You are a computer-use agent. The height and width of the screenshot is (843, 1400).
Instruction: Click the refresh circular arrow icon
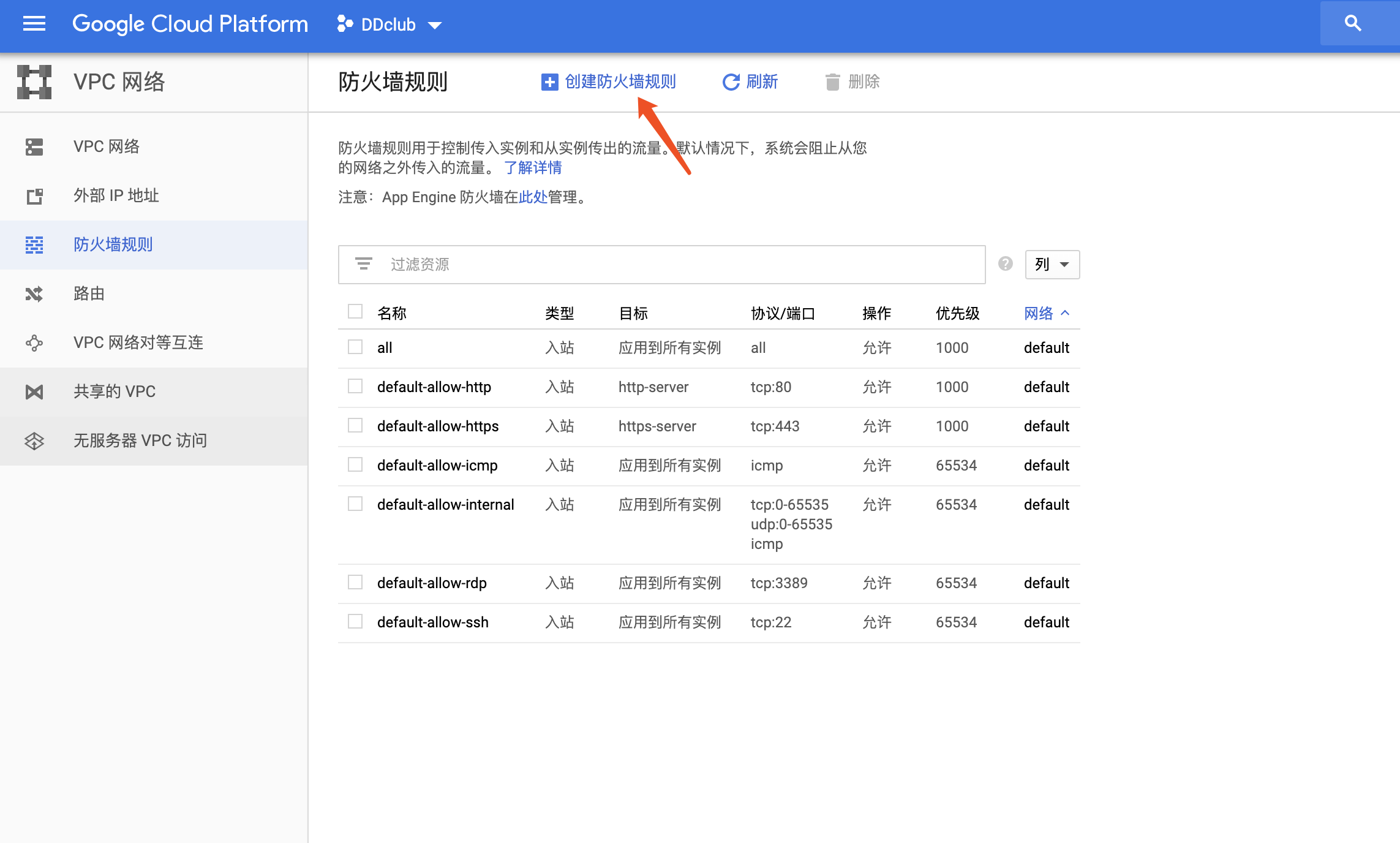pyautogui.click(x=731, y=82)
